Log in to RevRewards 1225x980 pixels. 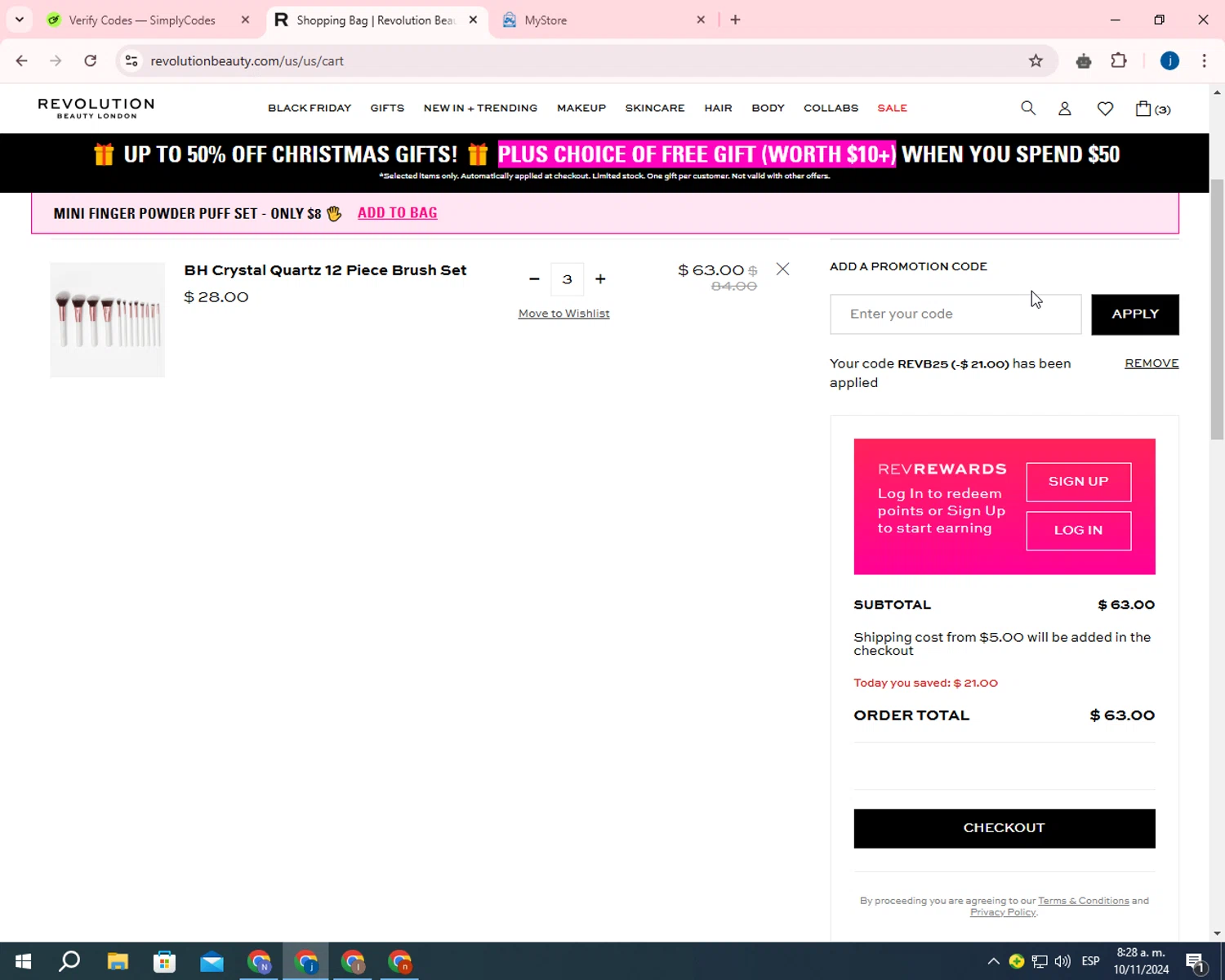tap(1079, 531)
